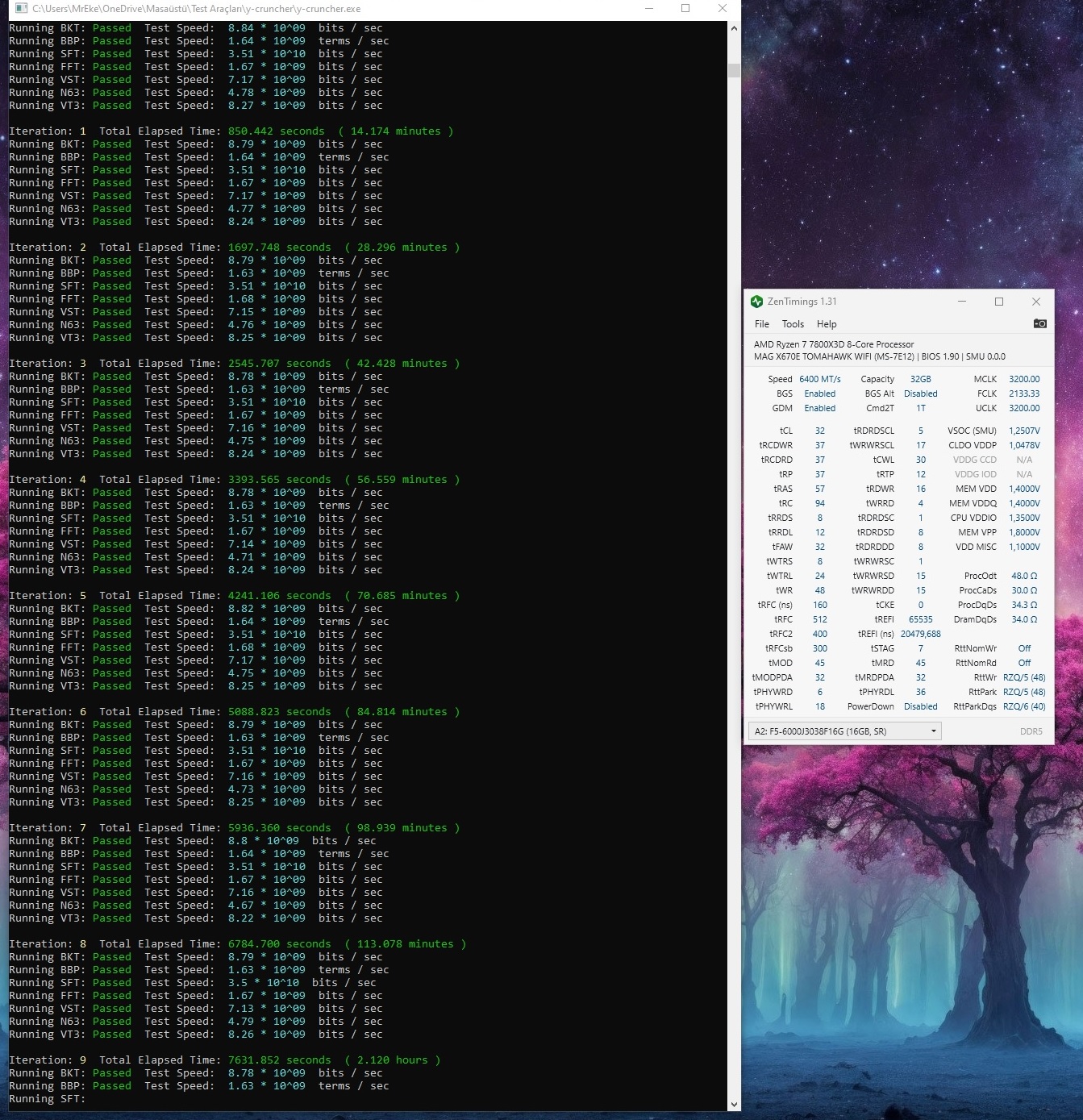
Task: Click the ZenTimings app logo in title bar
Action: pos(756,302)
